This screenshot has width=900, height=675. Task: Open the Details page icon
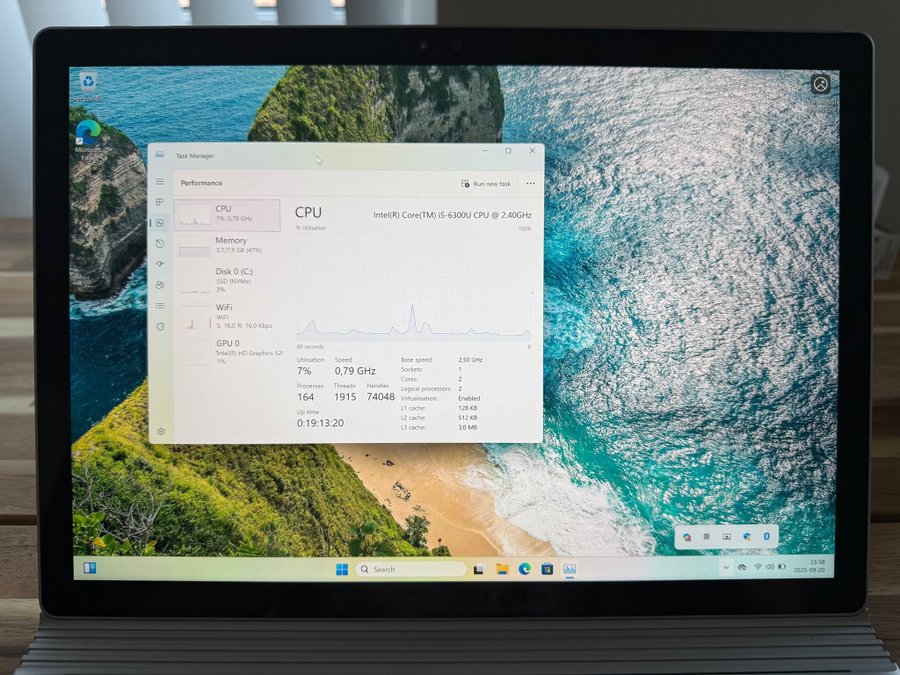(x=160, y=305)
